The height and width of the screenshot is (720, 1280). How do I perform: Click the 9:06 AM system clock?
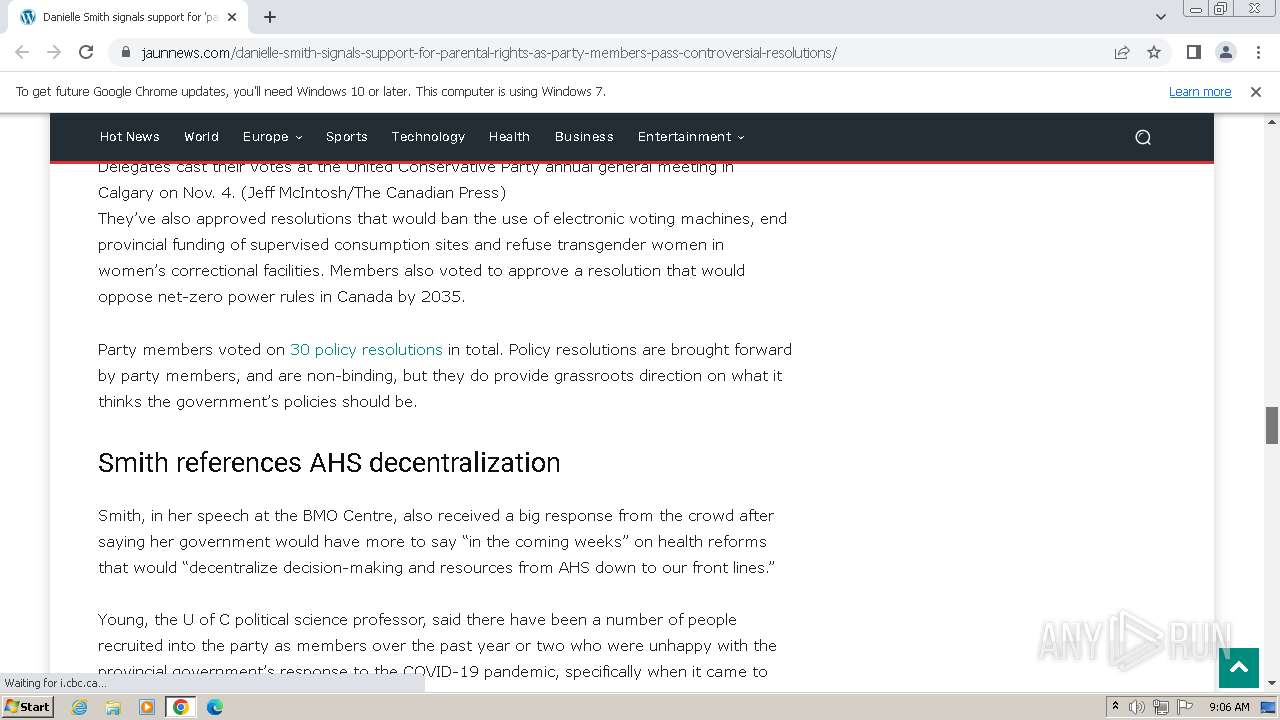coord(1229,707)
